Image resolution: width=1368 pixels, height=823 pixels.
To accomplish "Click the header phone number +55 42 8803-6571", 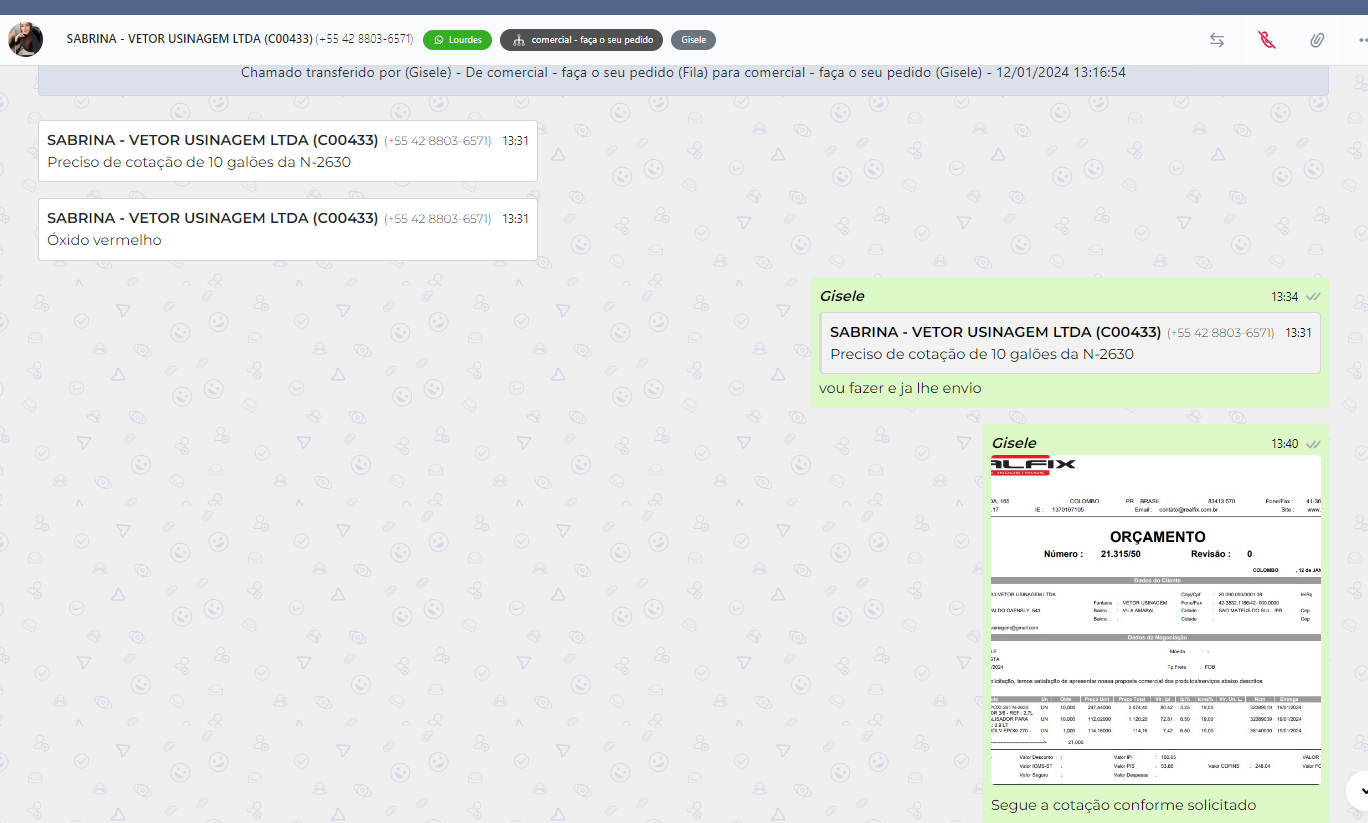I will click(364, 39).
